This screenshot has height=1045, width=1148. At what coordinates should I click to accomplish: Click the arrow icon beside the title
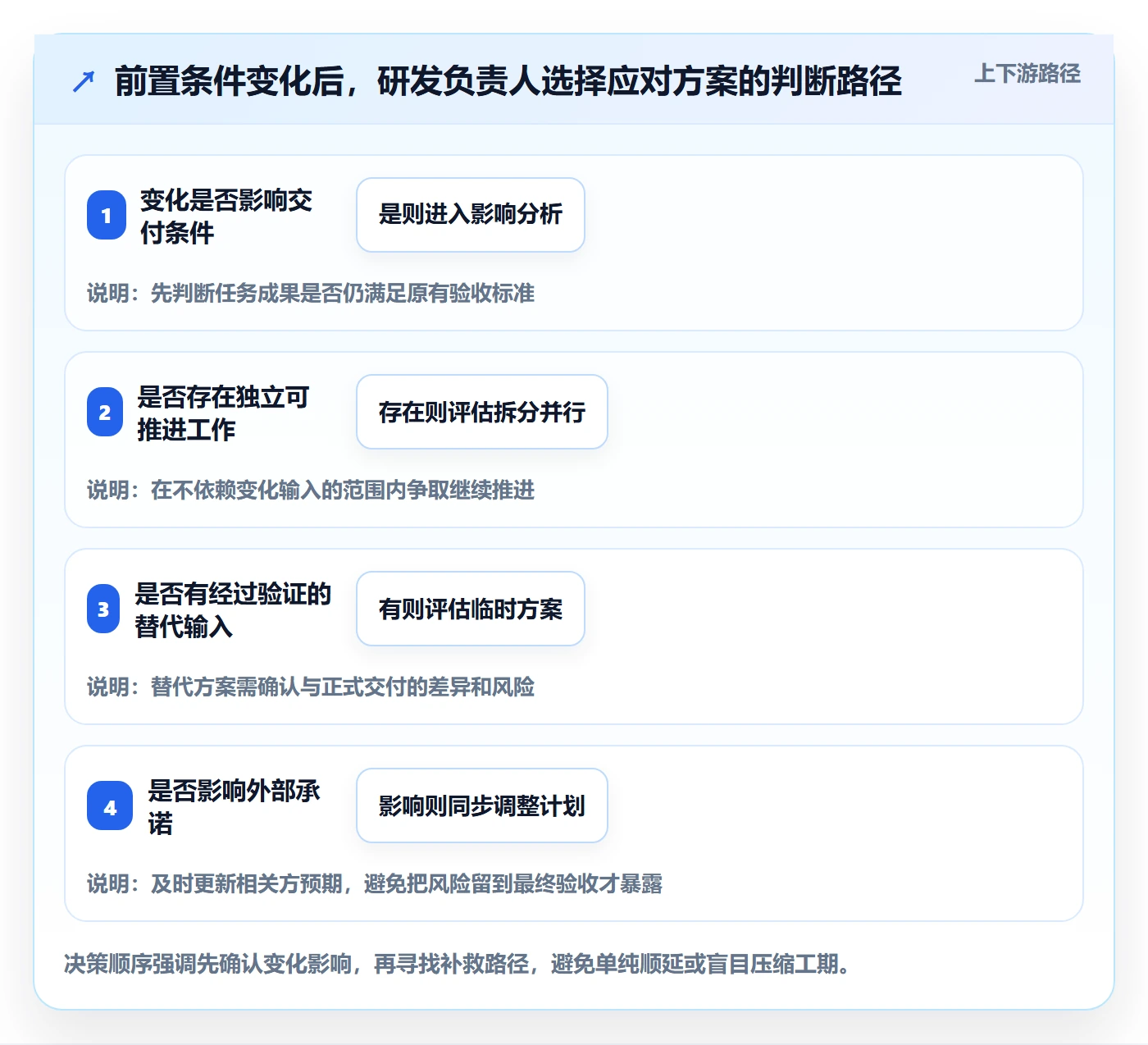point(84,81)
